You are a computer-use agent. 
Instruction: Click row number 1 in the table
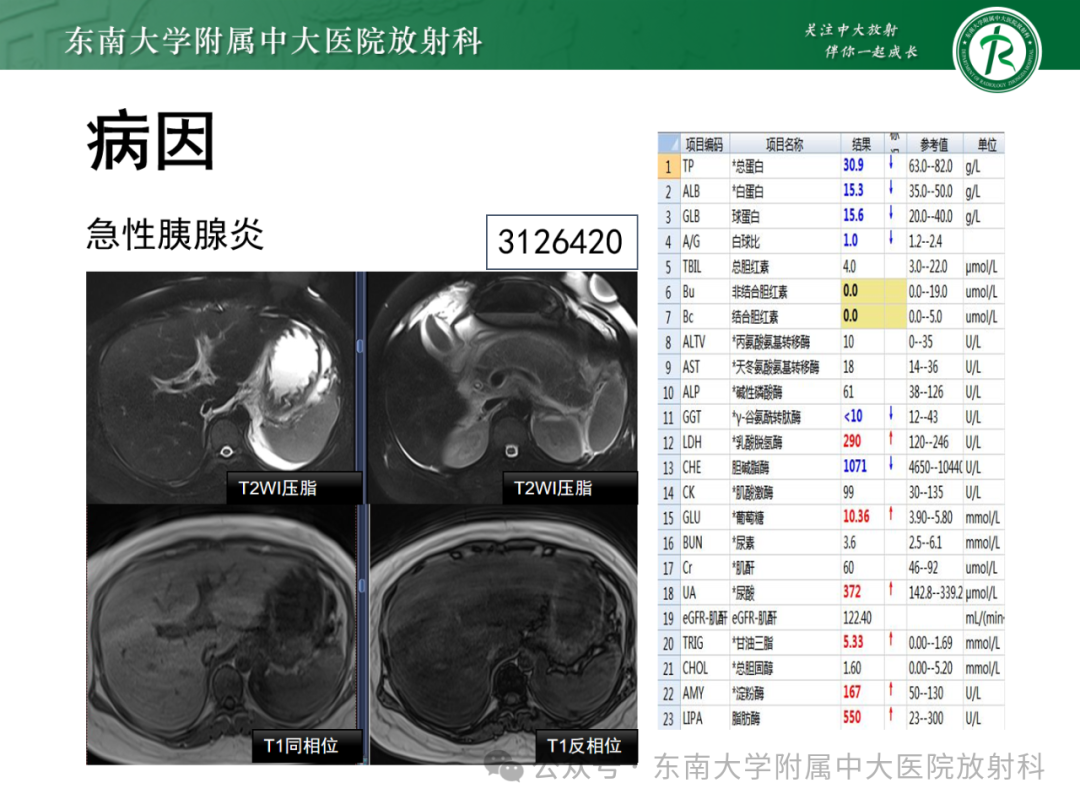(668, 166)
